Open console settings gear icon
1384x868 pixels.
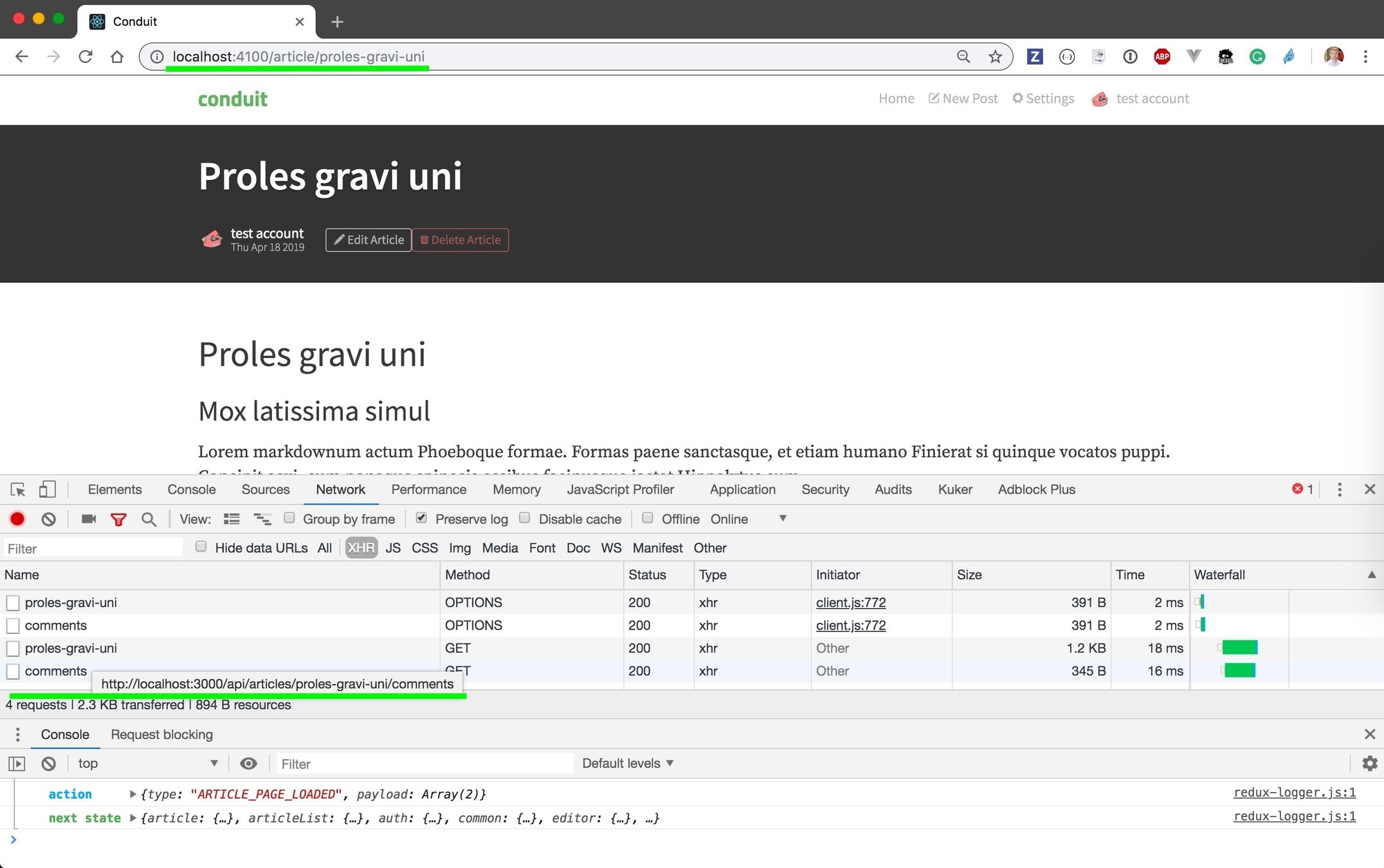(x=1370, y=763)
